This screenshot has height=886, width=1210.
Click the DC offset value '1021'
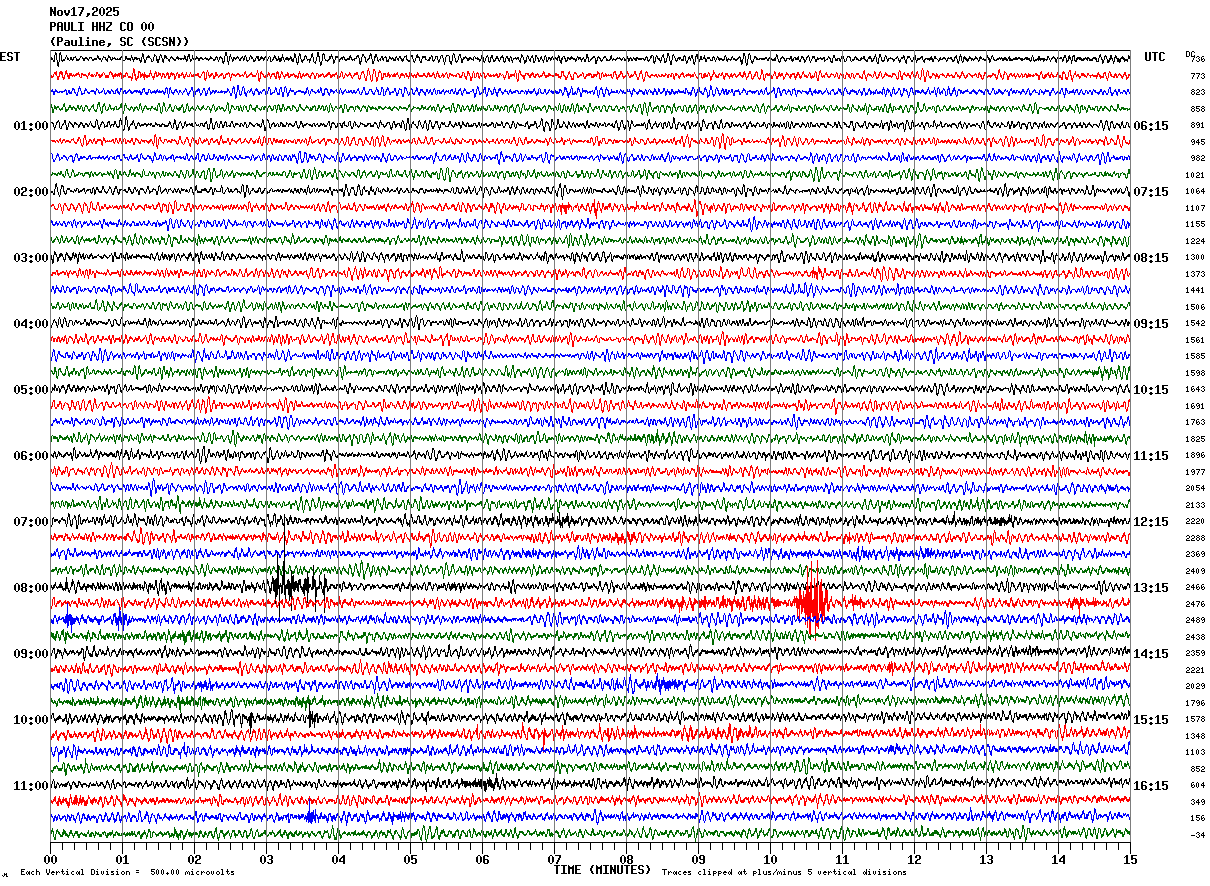click(x=1195, y=175)
